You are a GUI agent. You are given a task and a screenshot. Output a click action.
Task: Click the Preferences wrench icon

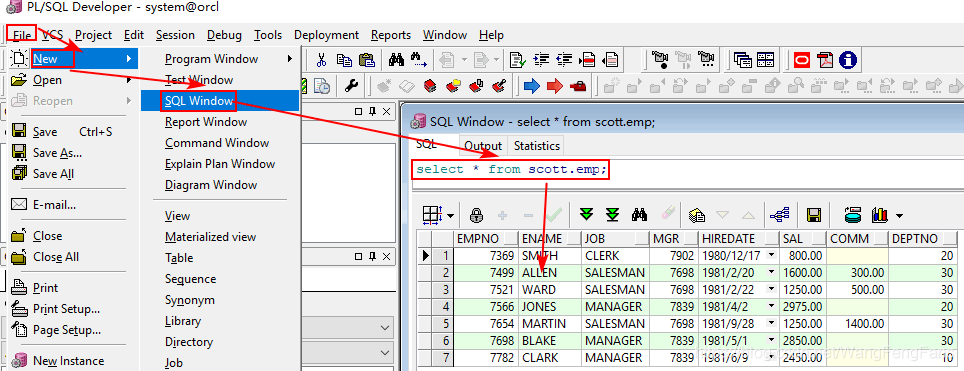(x=351, y=86)
